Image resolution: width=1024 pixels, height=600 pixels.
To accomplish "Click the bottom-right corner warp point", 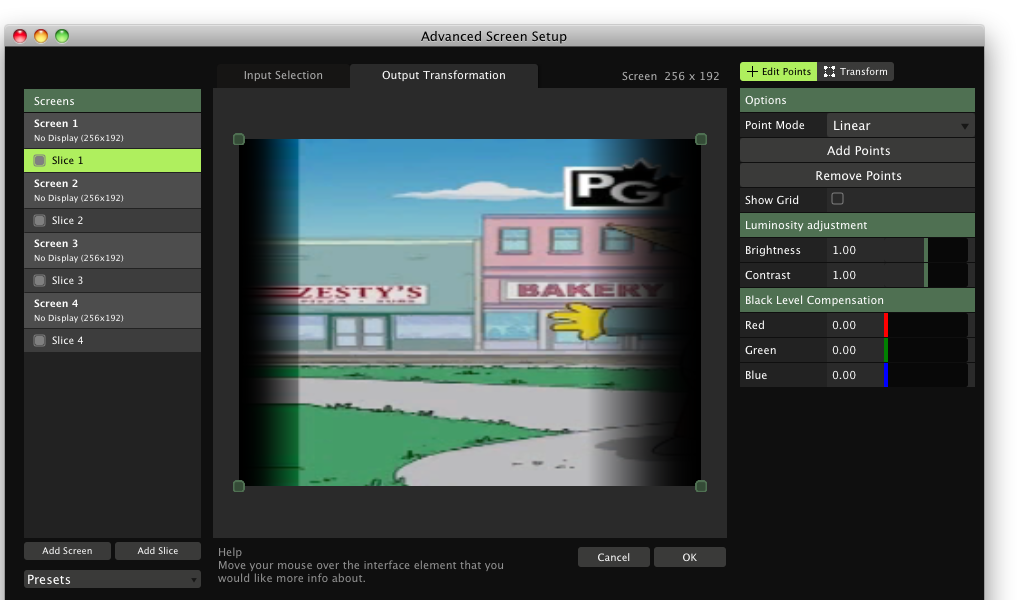I will [x=701, y=486].
